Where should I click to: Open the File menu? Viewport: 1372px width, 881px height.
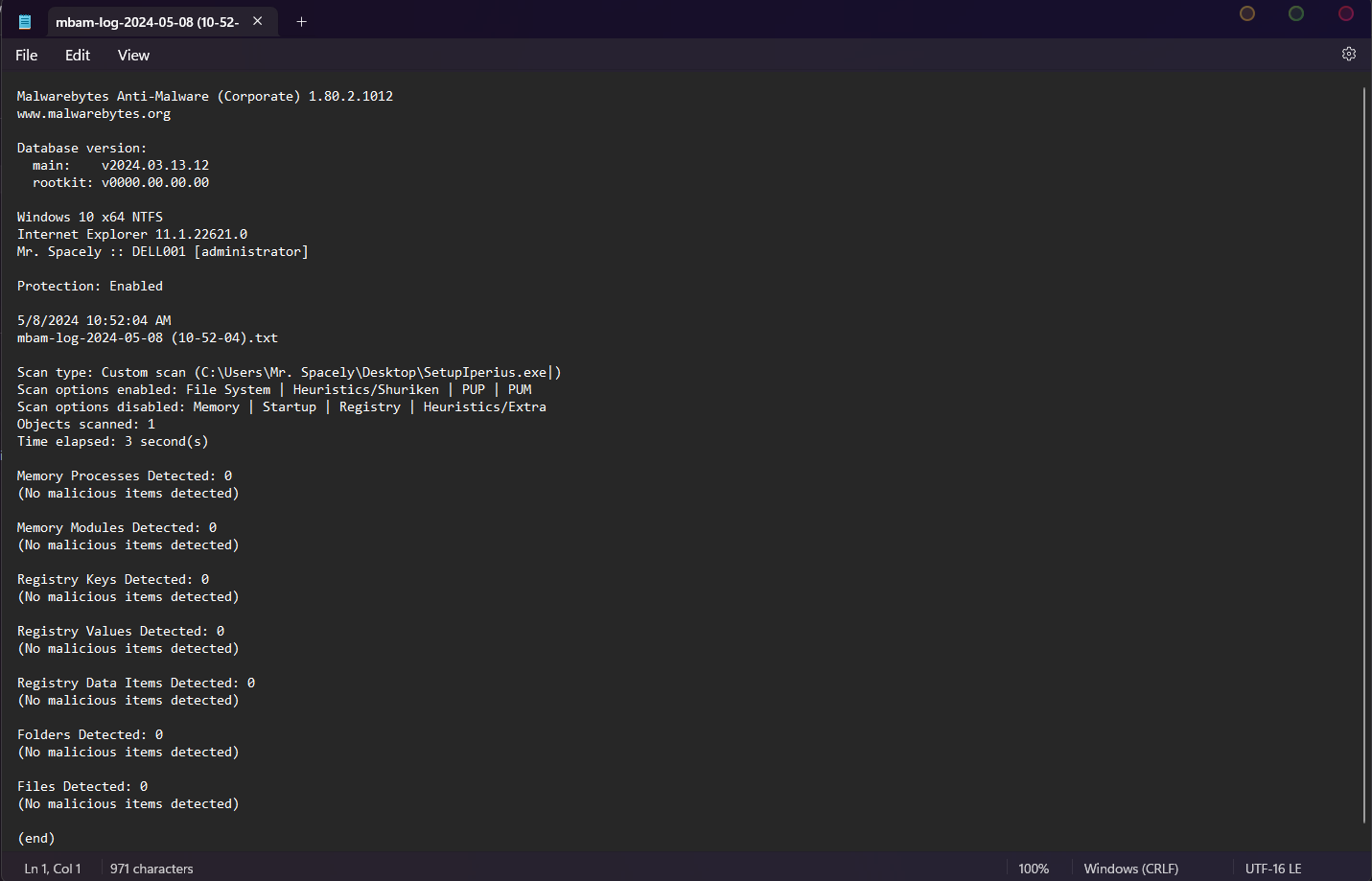pyautogui.click(x=27, y=56)
